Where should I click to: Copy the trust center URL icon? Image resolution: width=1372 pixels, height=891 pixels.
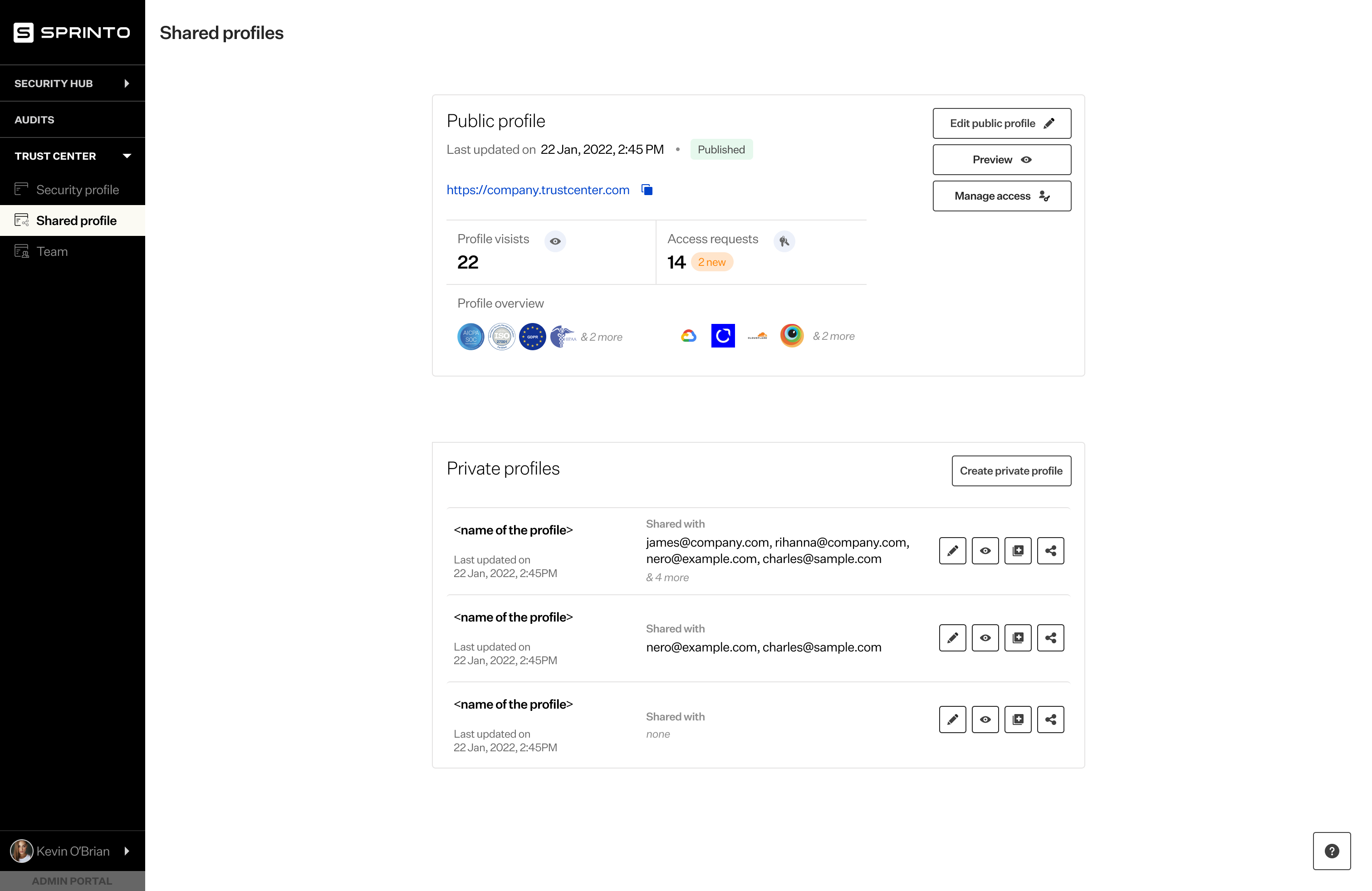coord(647,190)
